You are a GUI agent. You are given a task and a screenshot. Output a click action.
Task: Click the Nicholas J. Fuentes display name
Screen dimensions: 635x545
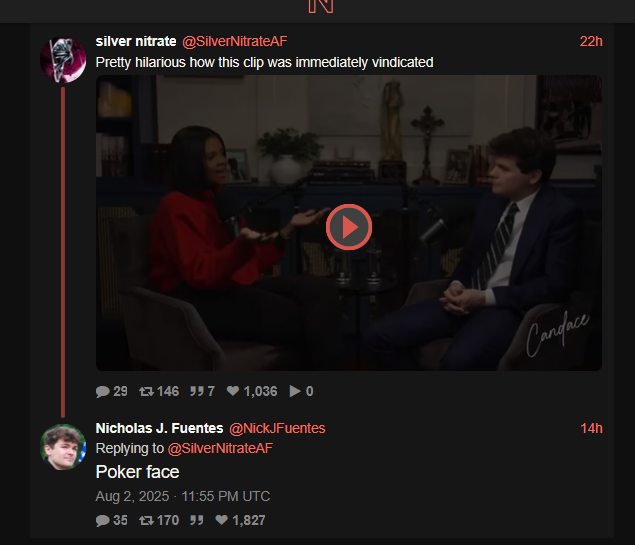pyautogui.click(x=159, y=428)
